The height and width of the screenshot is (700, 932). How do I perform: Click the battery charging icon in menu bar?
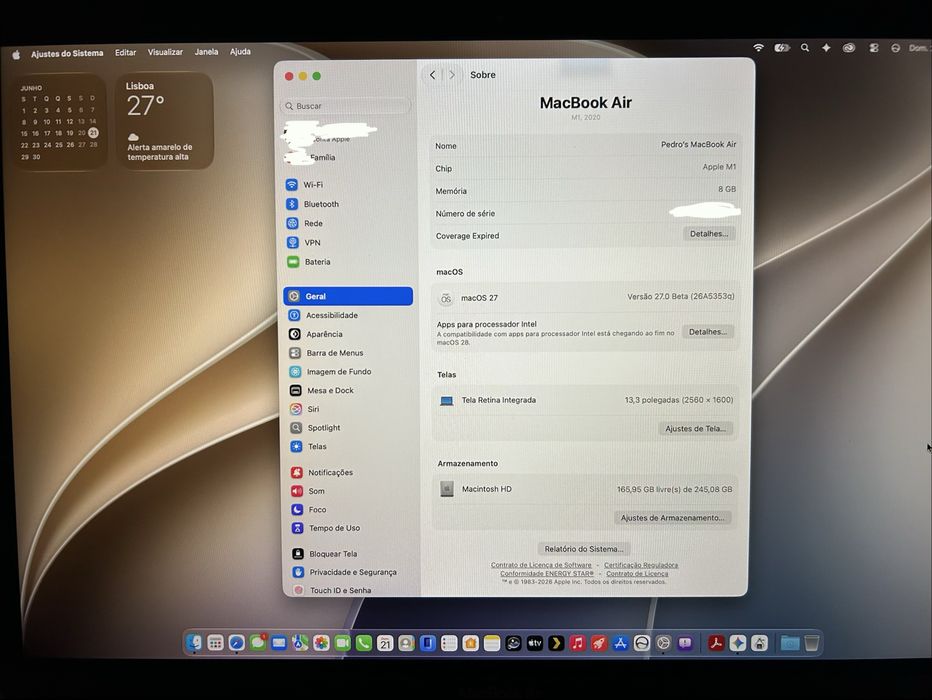click(782, 48)
